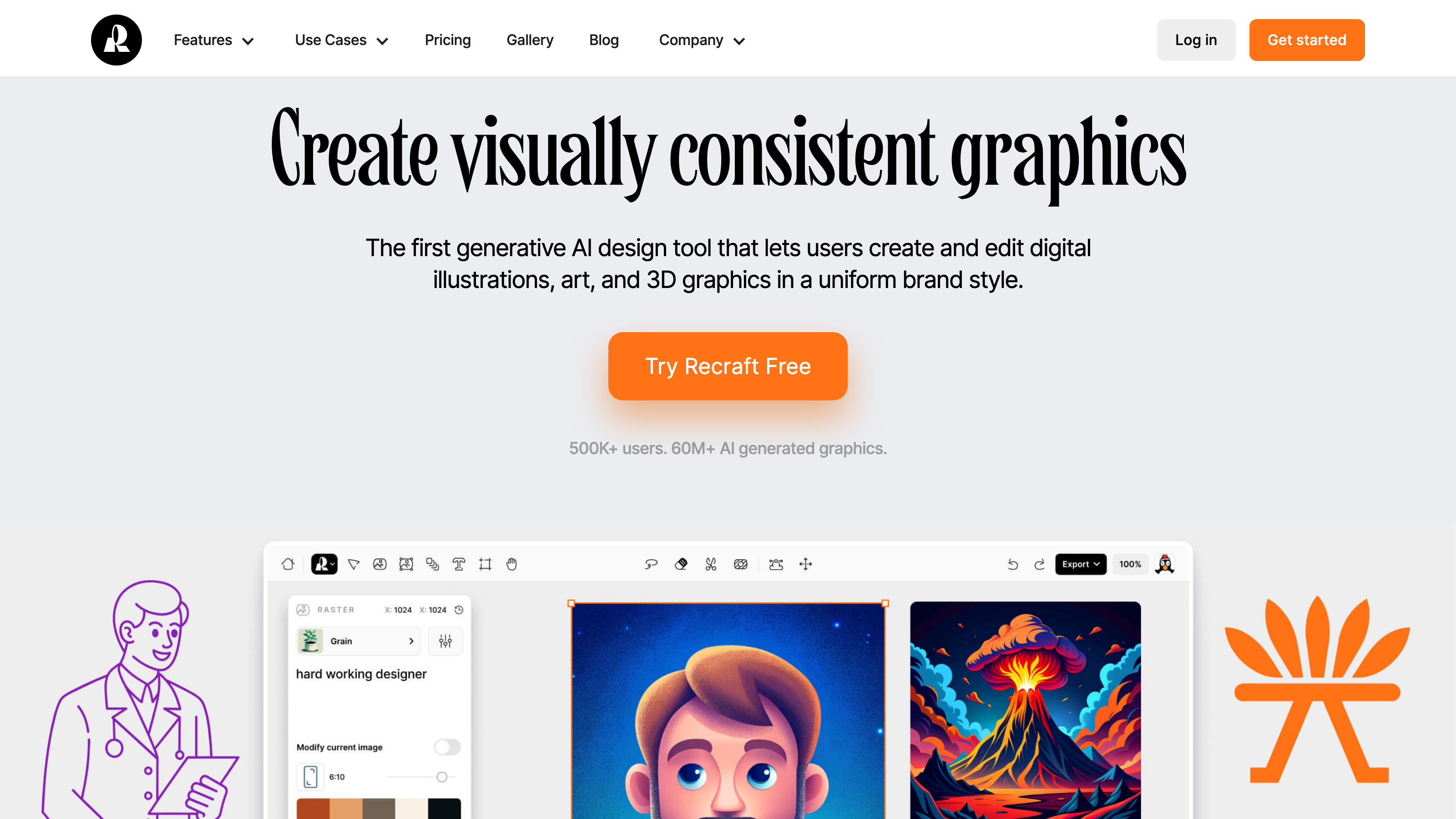Screen dimensions: 1456x819
Task: Click the Log in button
Action: pyautogui.click(x=1196, y=40)
